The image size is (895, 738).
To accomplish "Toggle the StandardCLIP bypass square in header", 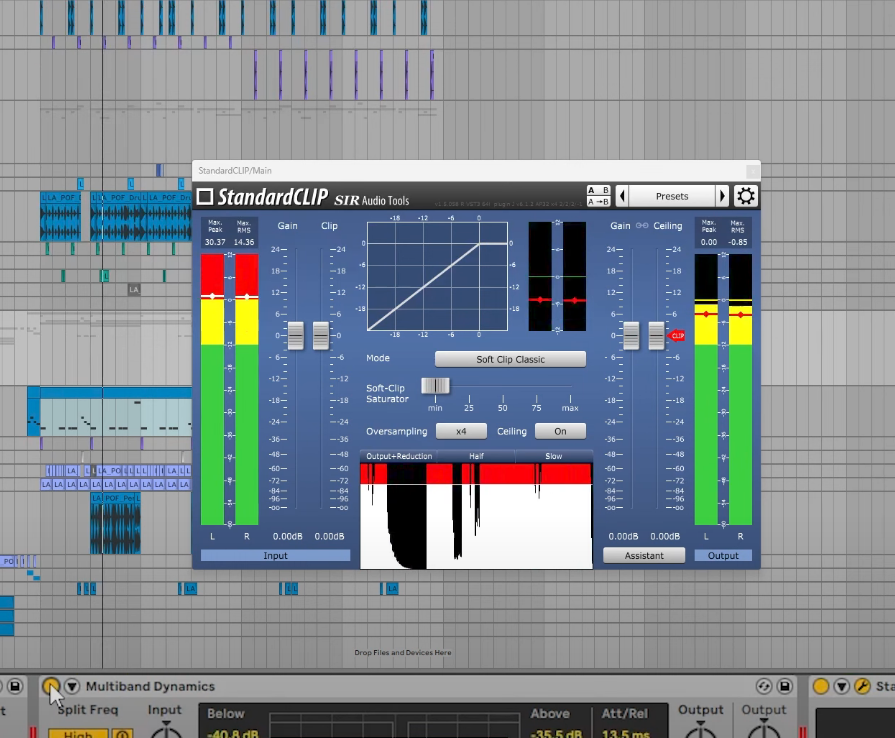I will click(205, 196).
